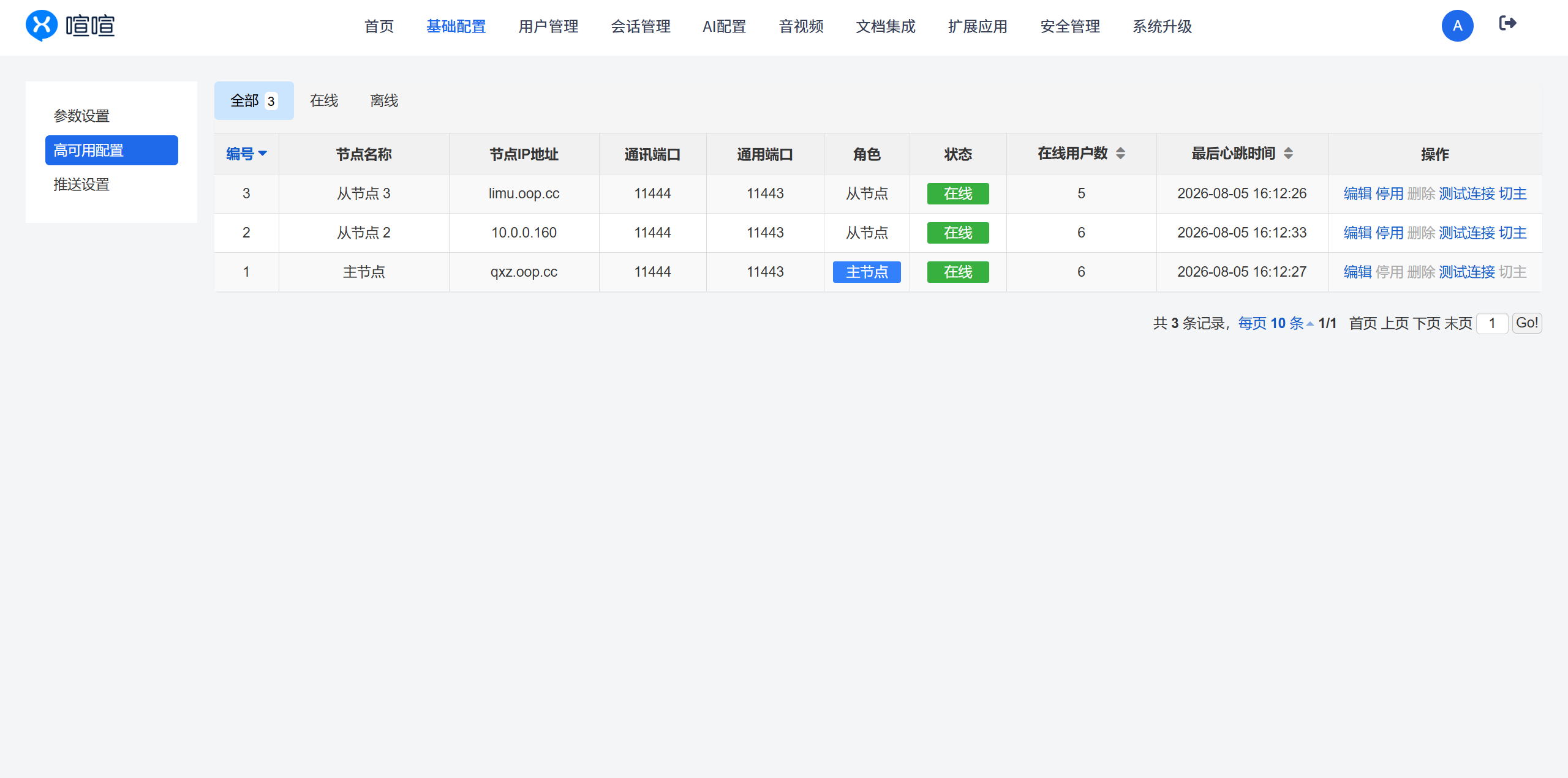Click the 角色 column header

[x=867, y=154]
